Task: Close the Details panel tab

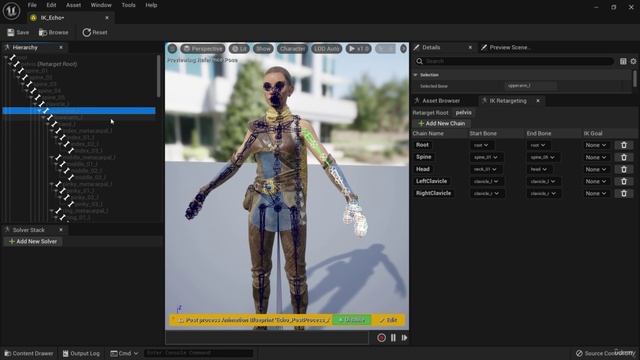Action: click(470, 47)
